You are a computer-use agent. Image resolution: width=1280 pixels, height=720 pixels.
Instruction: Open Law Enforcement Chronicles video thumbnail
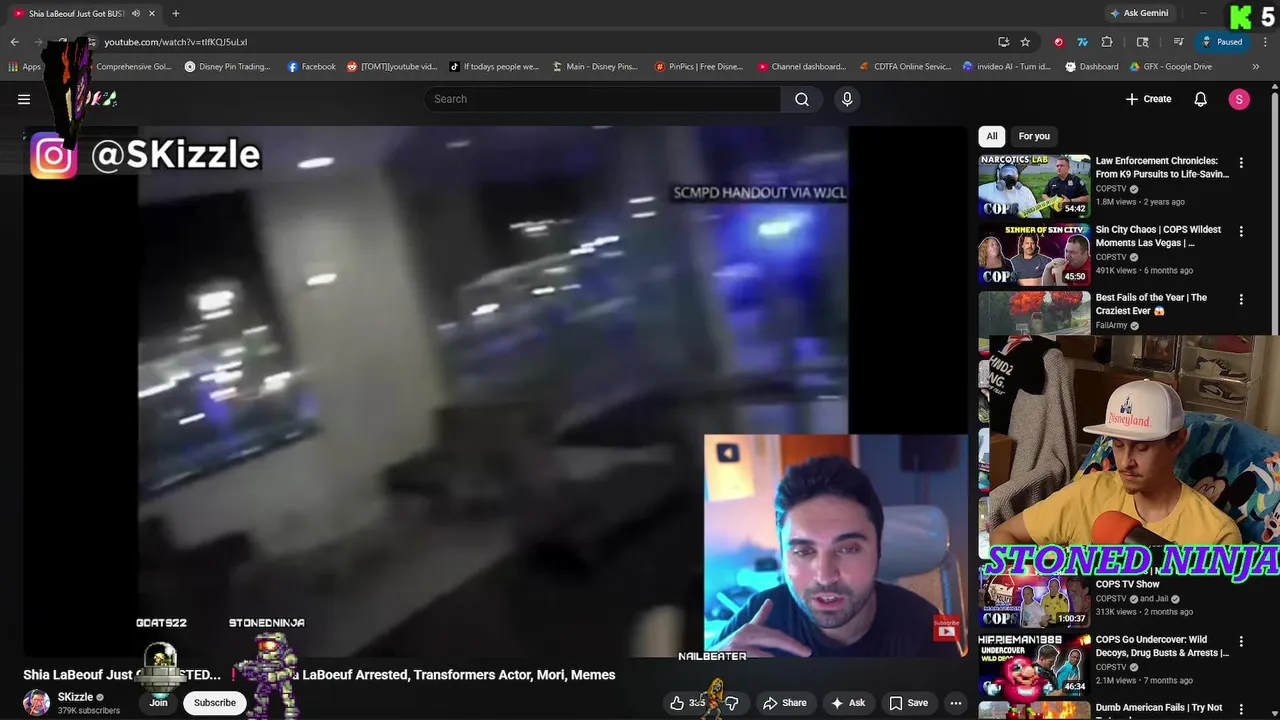click(1034, 186)
